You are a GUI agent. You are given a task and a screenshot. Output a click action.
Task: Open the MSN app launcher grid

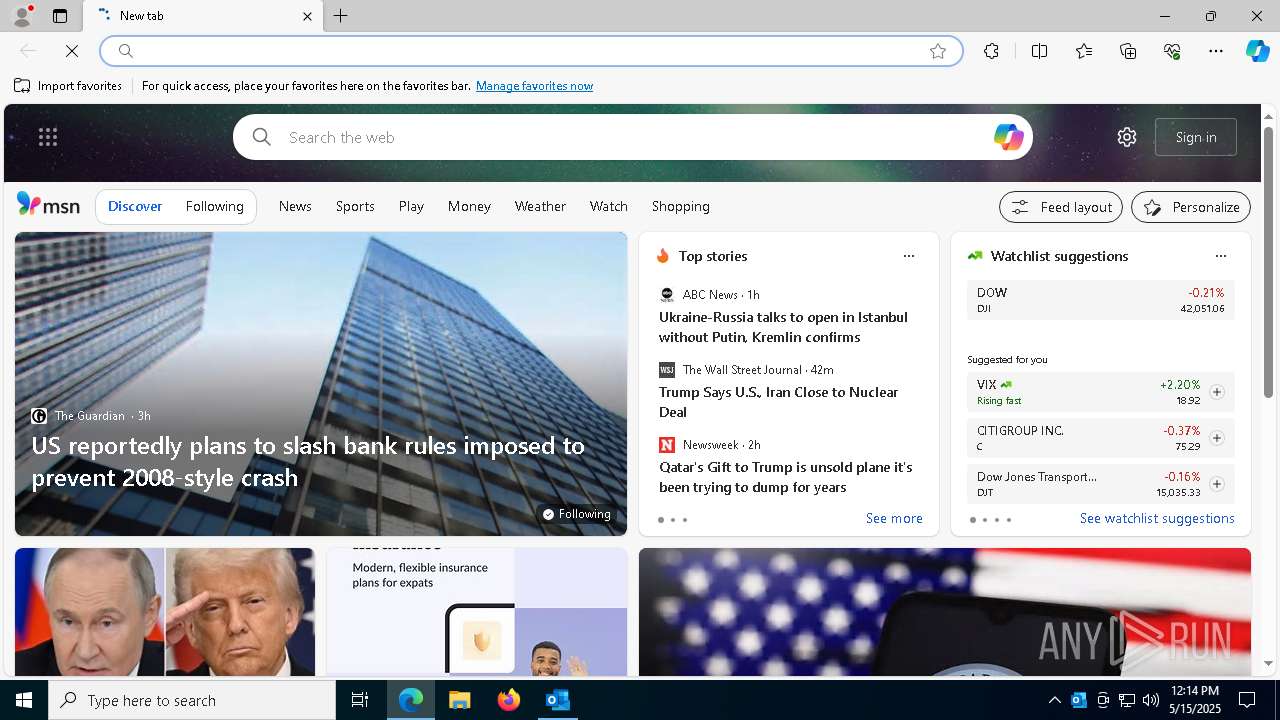point(47,137)
